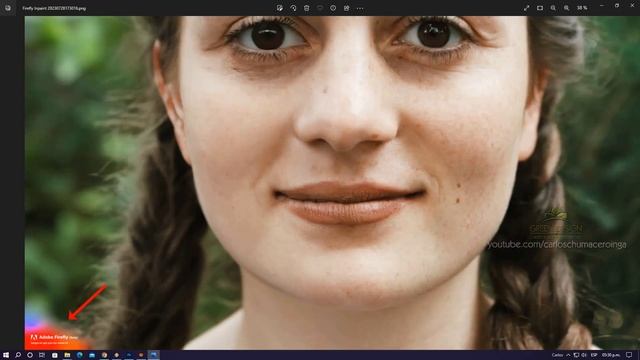Show file info with the info icon
This screenshot has width=640, height=360.
pos(333,8)
